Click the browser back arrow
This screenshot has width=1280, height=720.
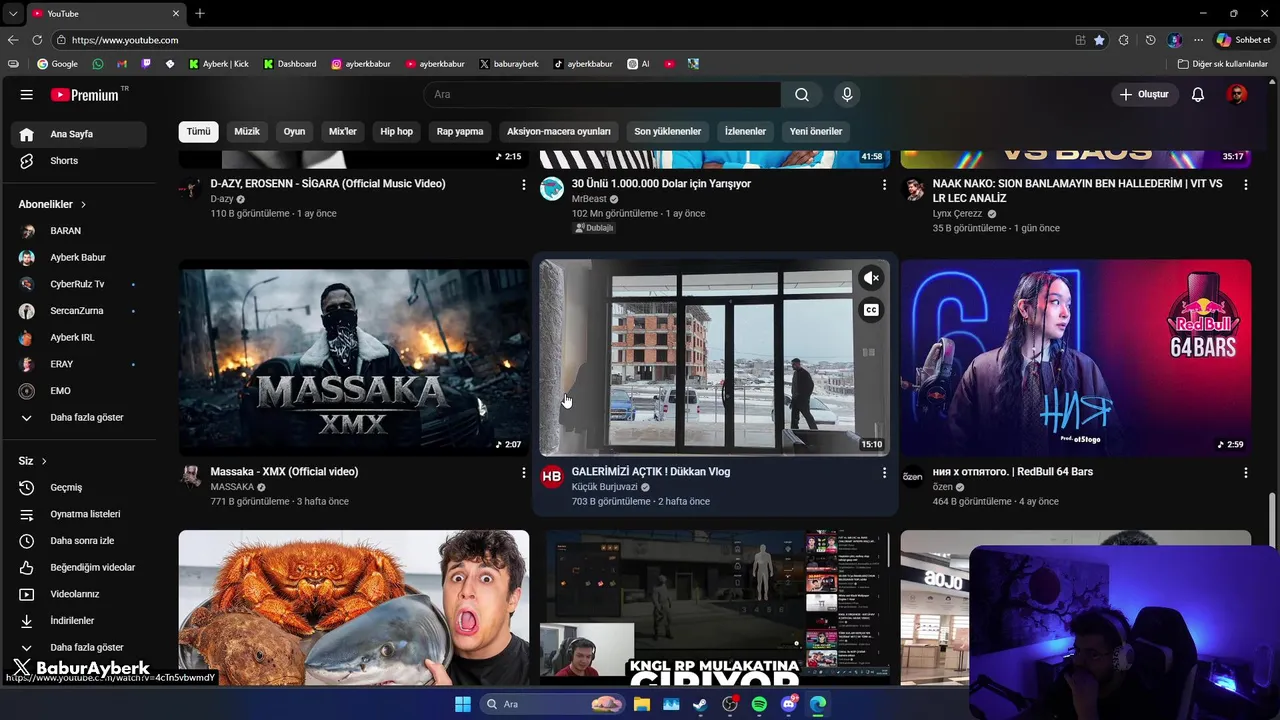(13, 40)
